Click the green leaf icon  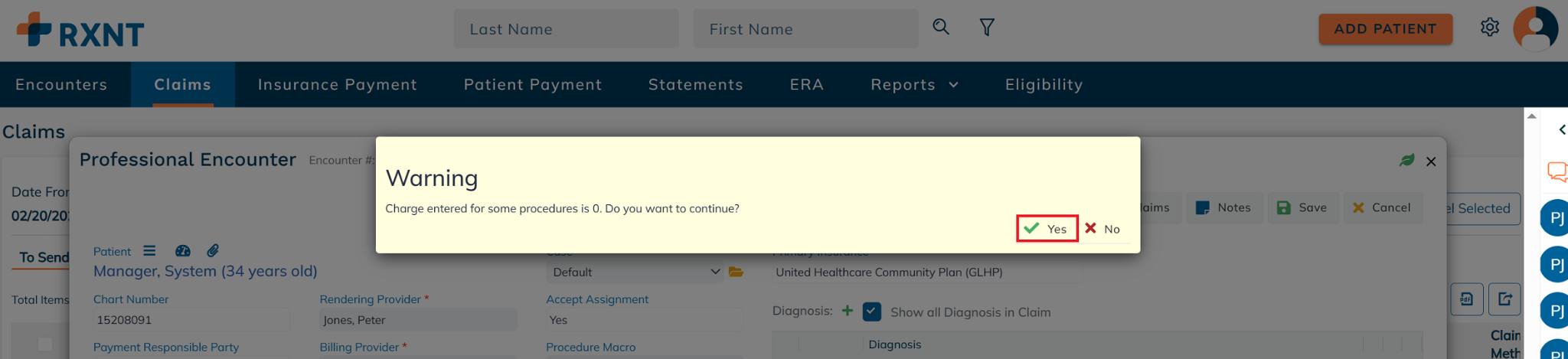(1406, 161)
